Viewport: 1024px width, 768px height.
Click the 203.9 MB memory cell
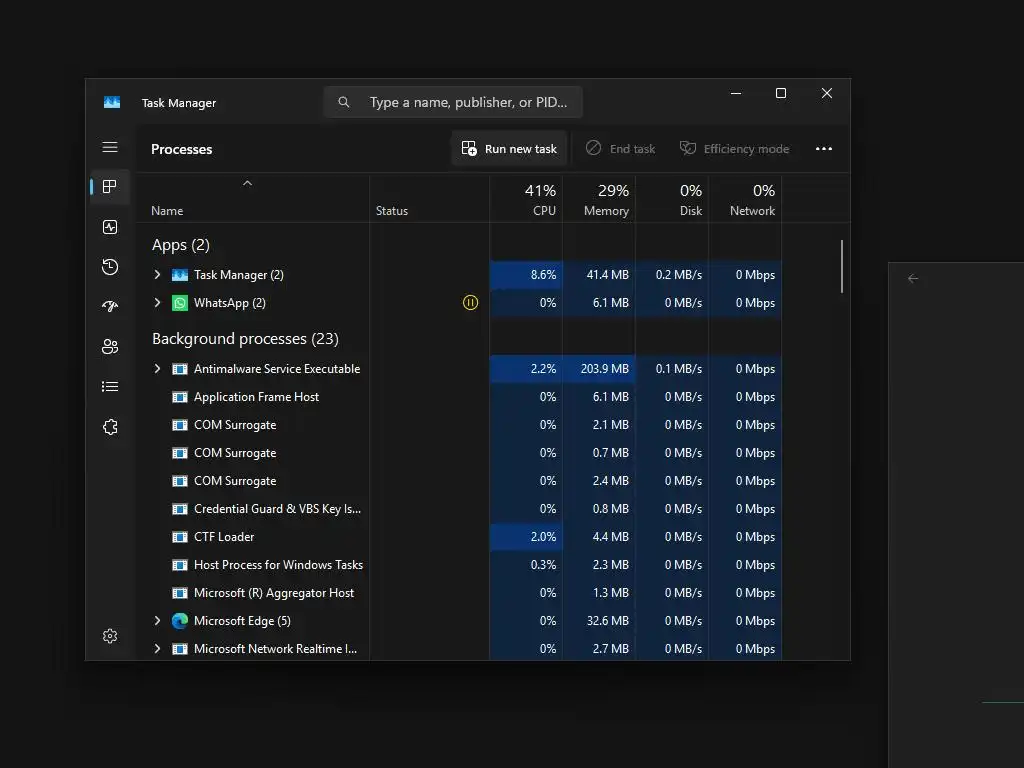[x=599, y=369]
